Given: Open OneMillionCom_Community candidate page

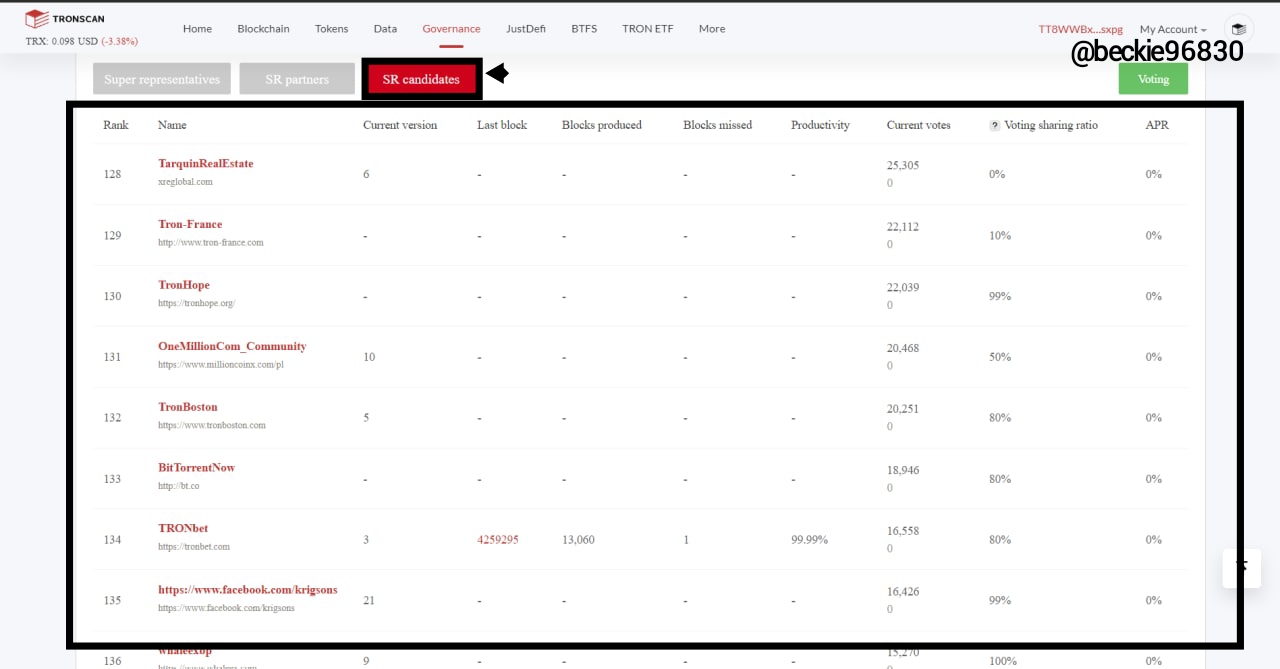Looking at the screenshot, I should tap(232, 346).
